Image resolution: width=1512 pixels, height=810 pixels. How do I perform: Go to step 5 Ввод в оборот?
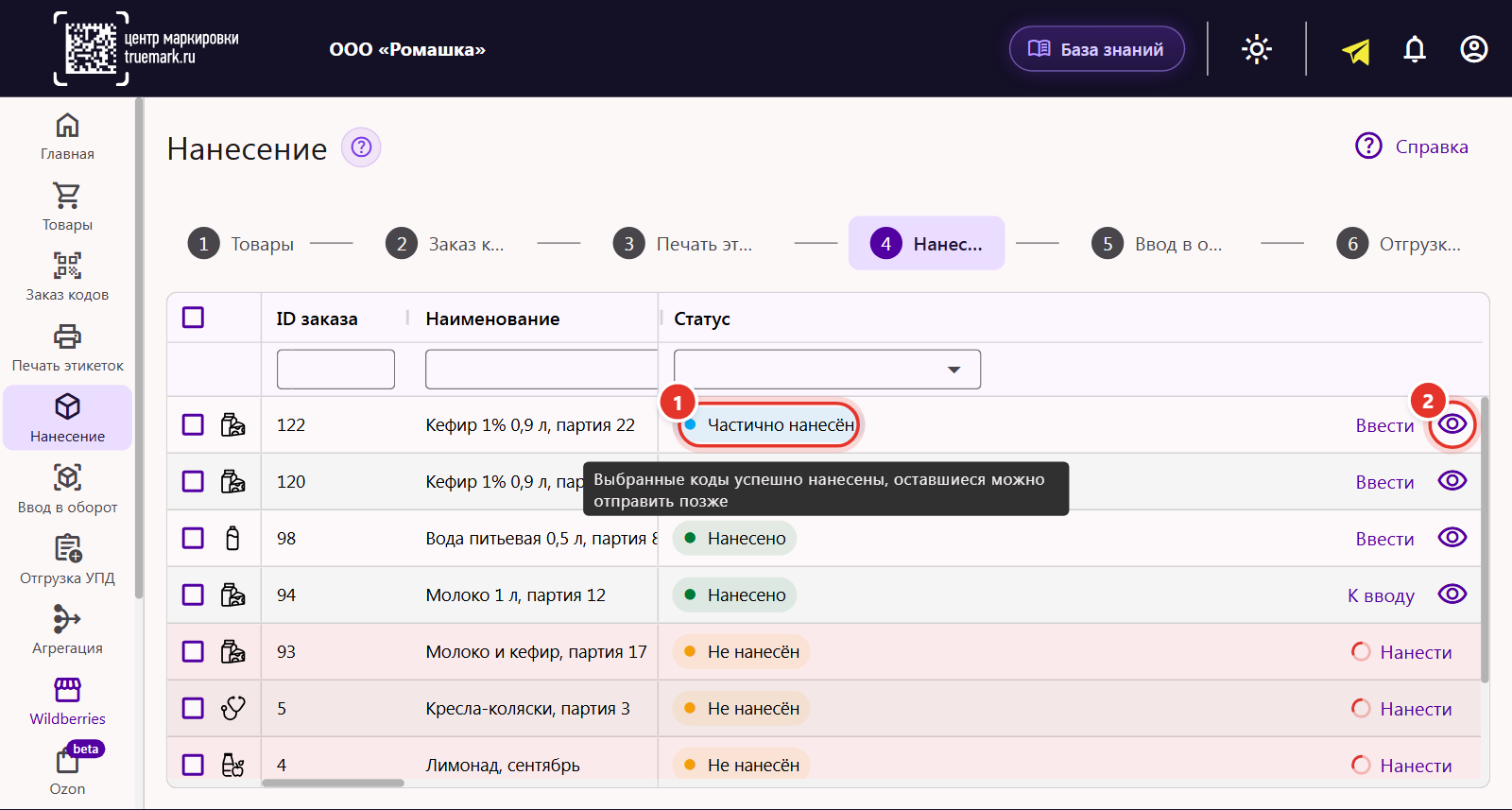click(1157, 244)
